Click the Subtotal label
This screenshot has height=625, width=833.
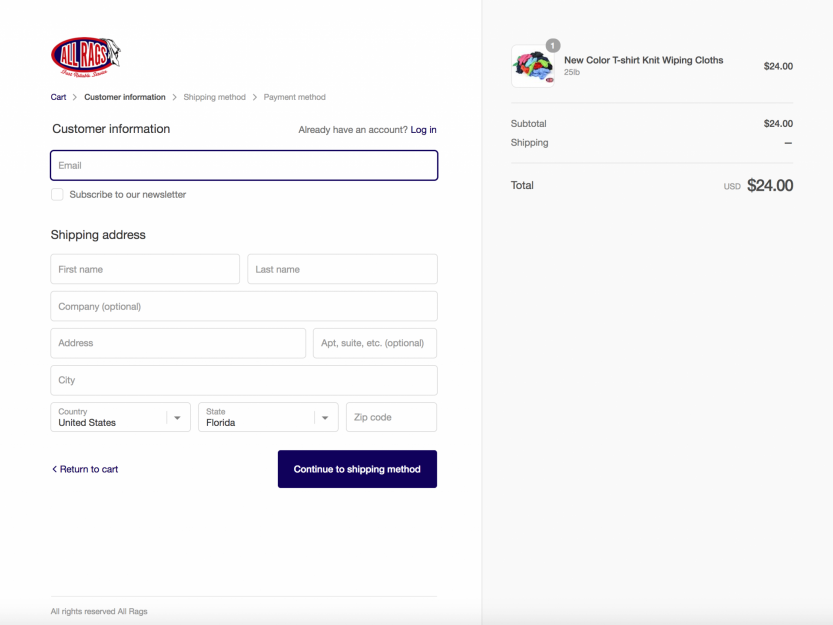click(x=529, y=123)
